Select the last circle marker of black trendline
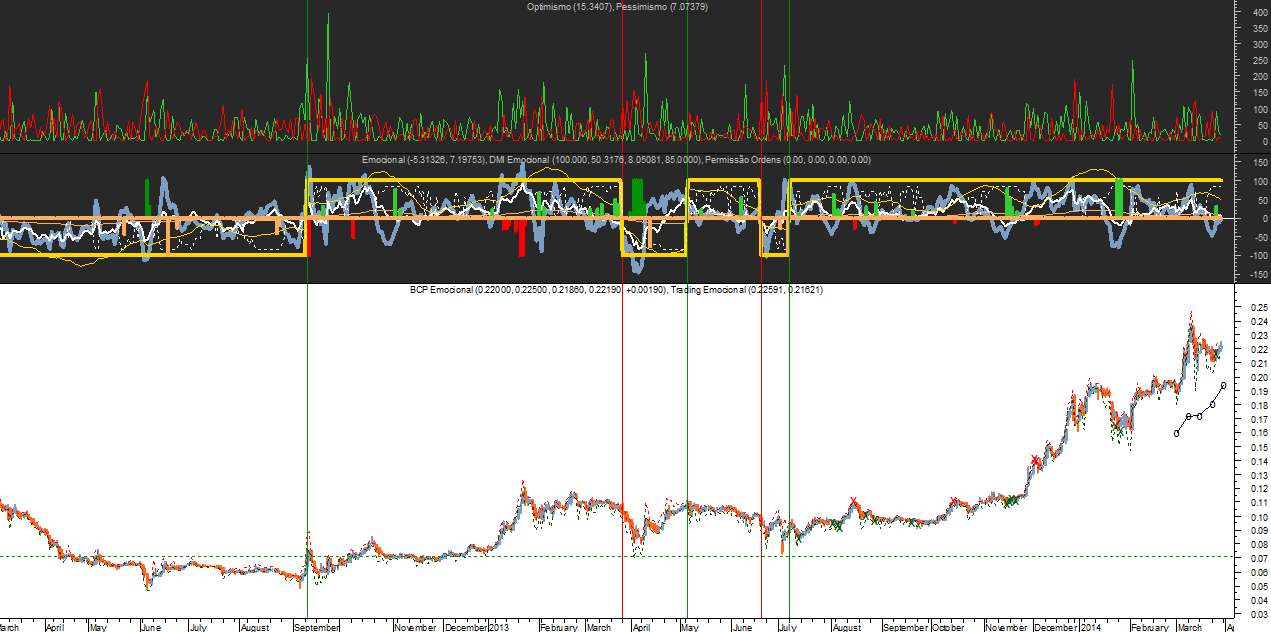1271x632 pixels. pos(1223,385)
